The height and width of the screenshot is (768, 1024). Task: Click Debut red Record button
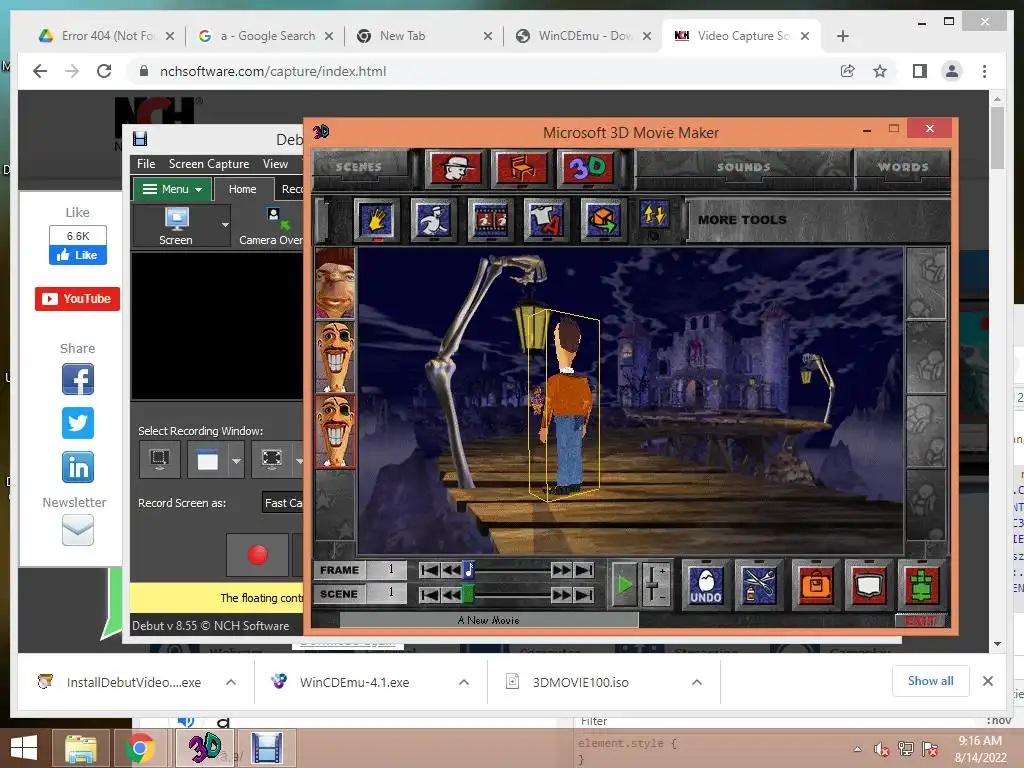[x=257, y=554]
